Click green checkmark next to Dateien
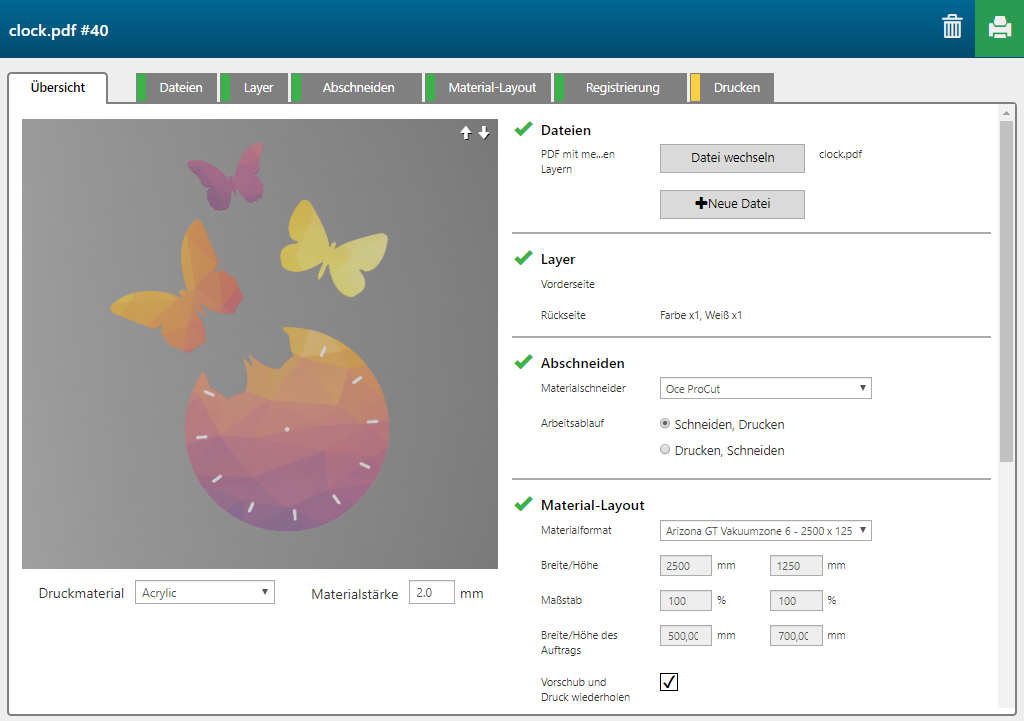Viewport: 1024px width, 721px height. point(523,129)
